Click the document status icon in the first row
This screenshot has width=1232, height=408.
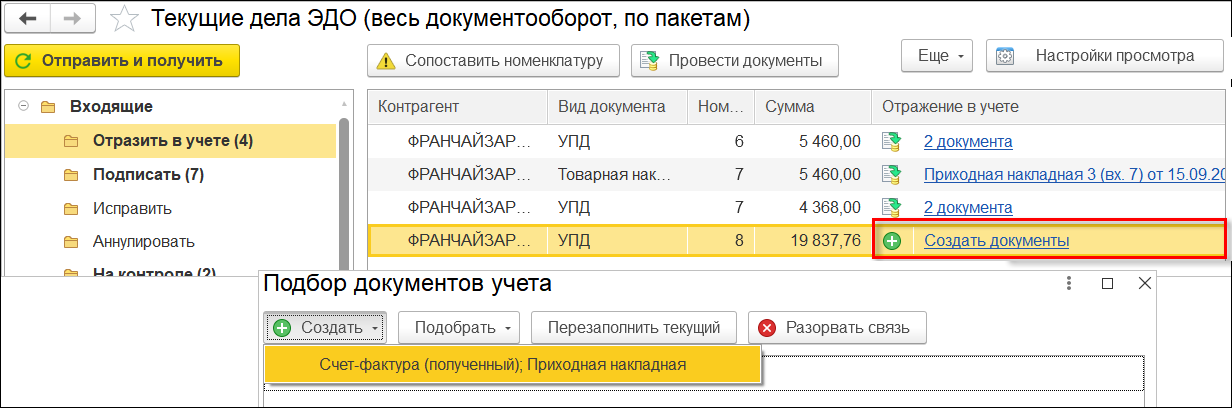point(891,141)
